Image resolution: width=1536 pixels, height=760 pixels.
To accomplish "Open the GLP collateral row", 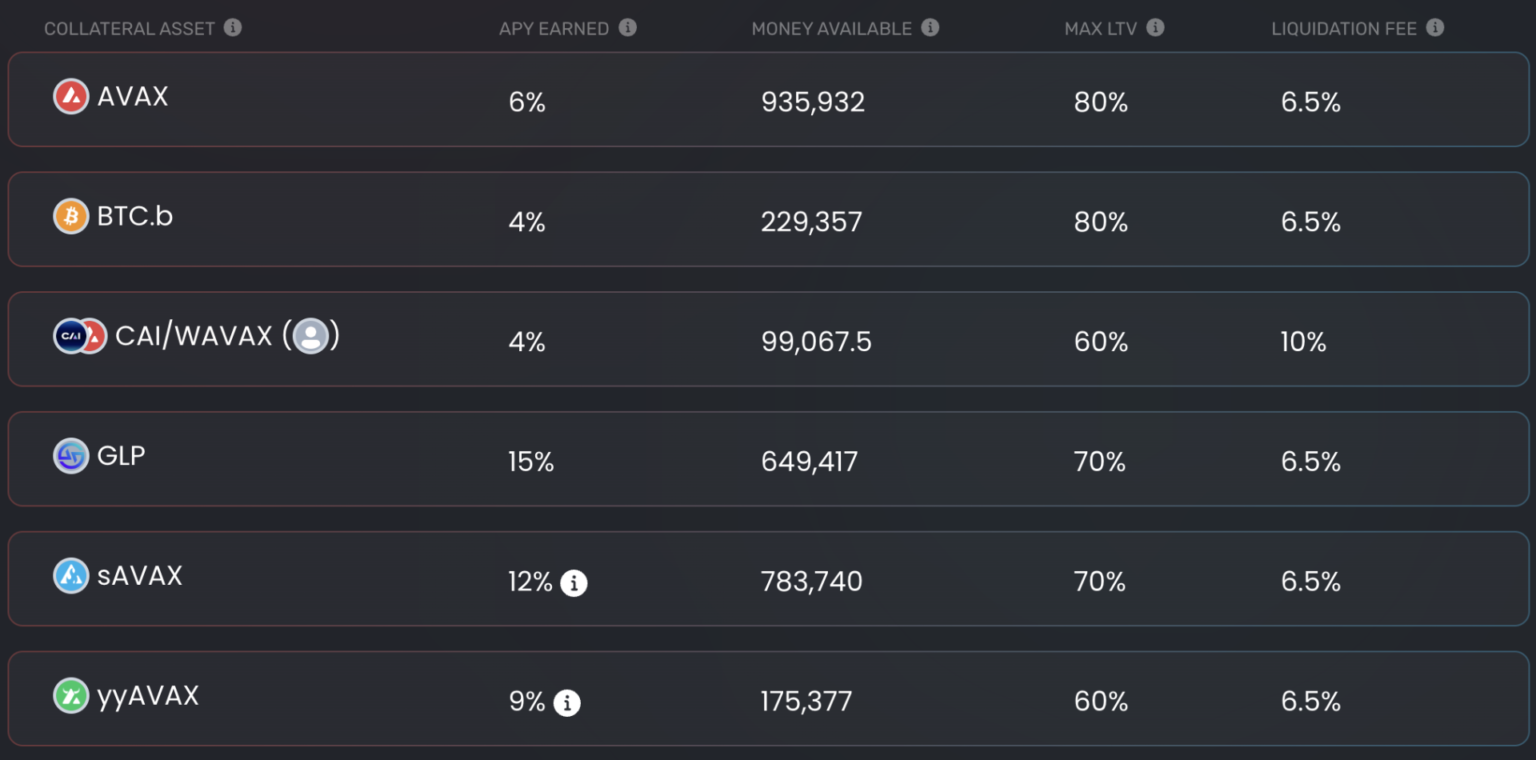I will 768,459.
